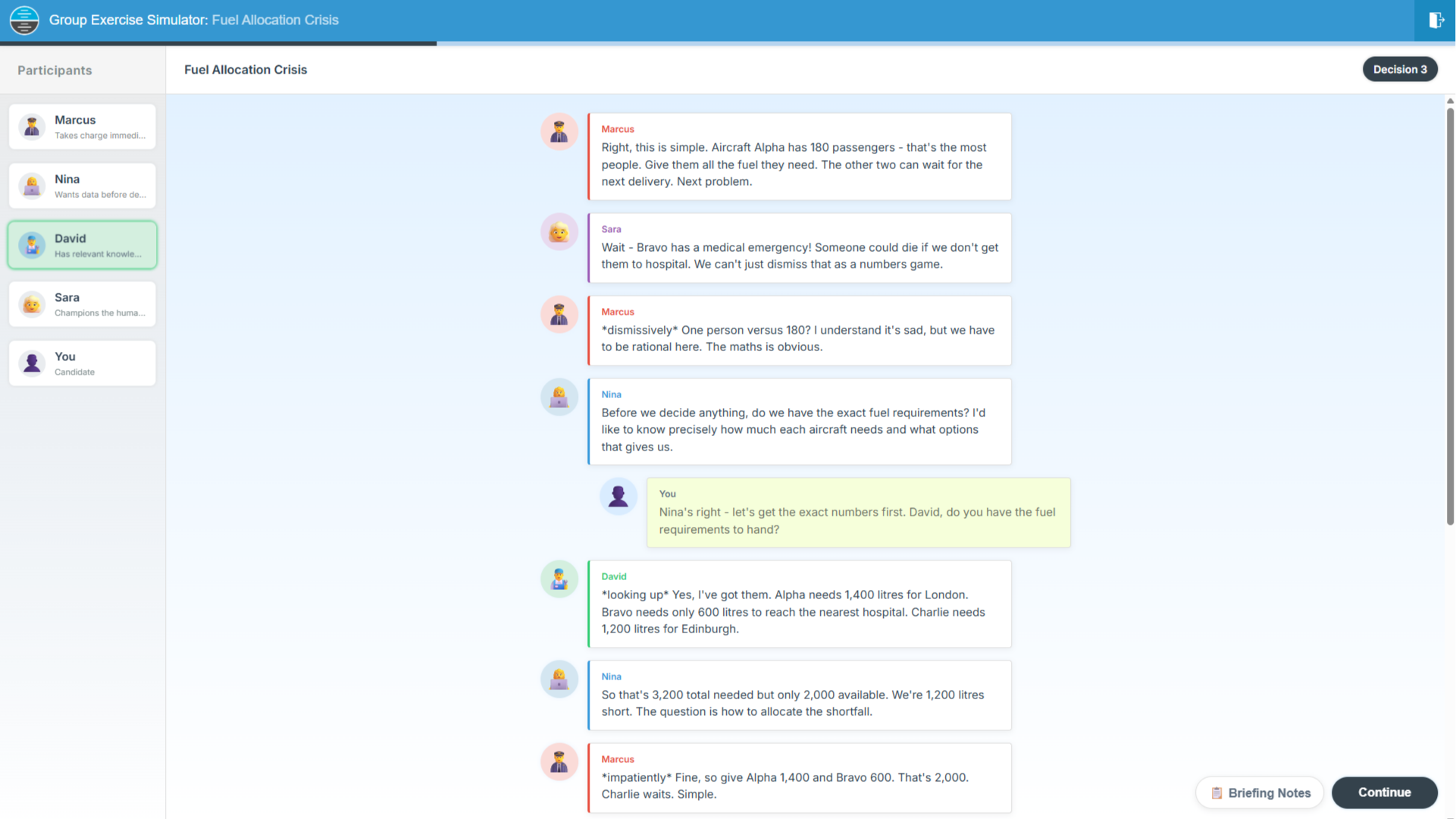Image resolution: width=1456 pixels, height=819 pixels.
Task: Click Nina's avatar in the participants list
Action: [32, 186]
